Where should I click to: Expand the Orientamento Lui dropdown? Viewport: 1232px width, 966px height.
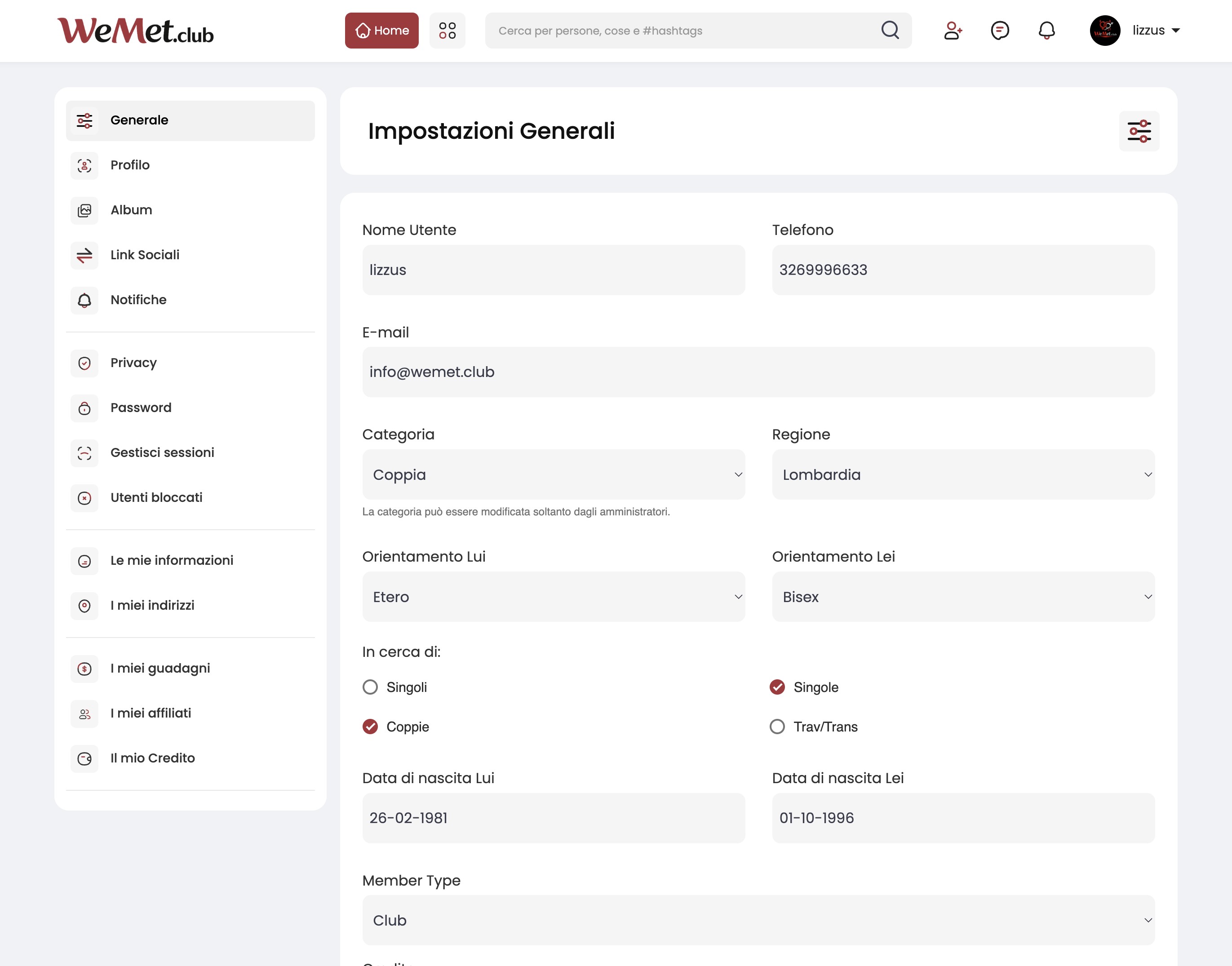pyautogui.click(x=553, y=597)
